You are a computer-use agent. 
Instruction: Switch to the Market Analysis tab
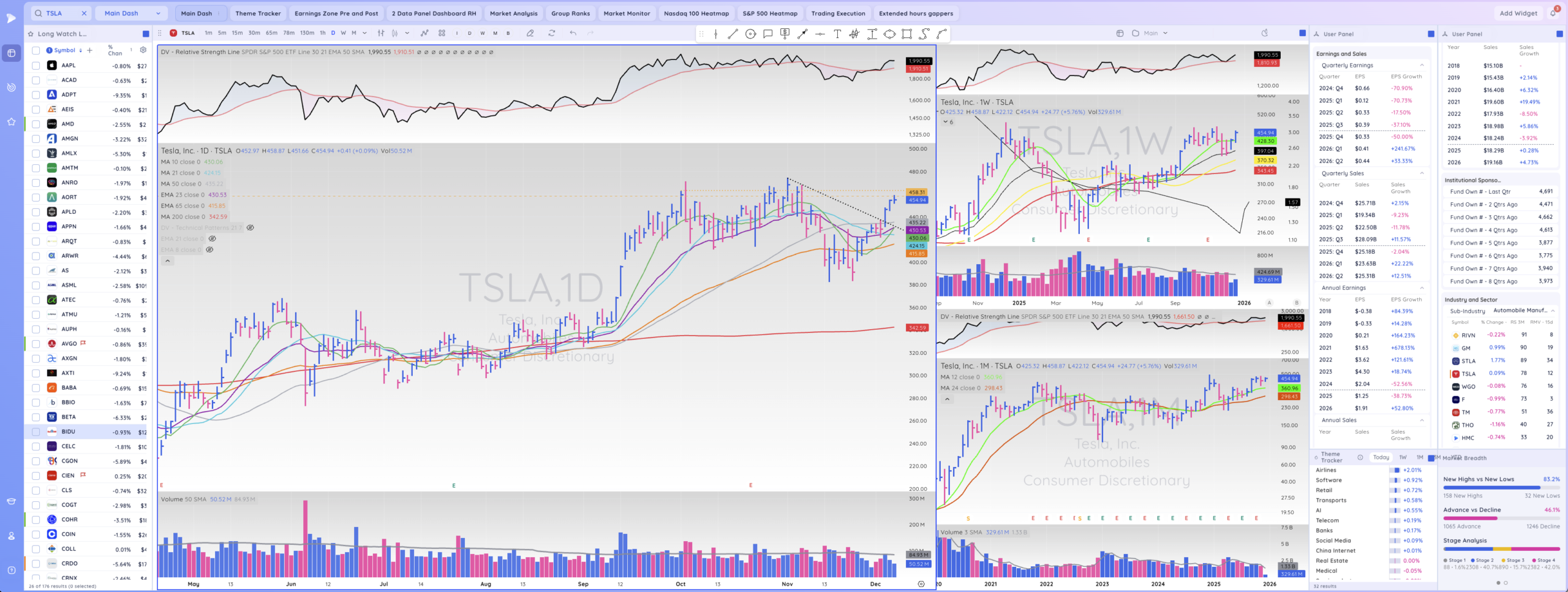point(513,13)
